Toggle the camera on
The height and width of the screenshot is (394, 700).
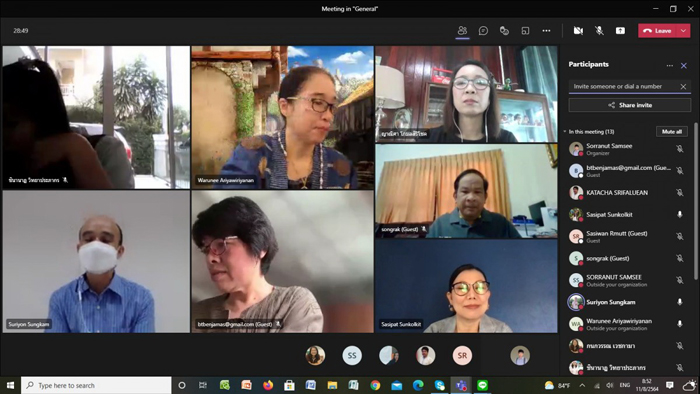click(x=578, y=31)
